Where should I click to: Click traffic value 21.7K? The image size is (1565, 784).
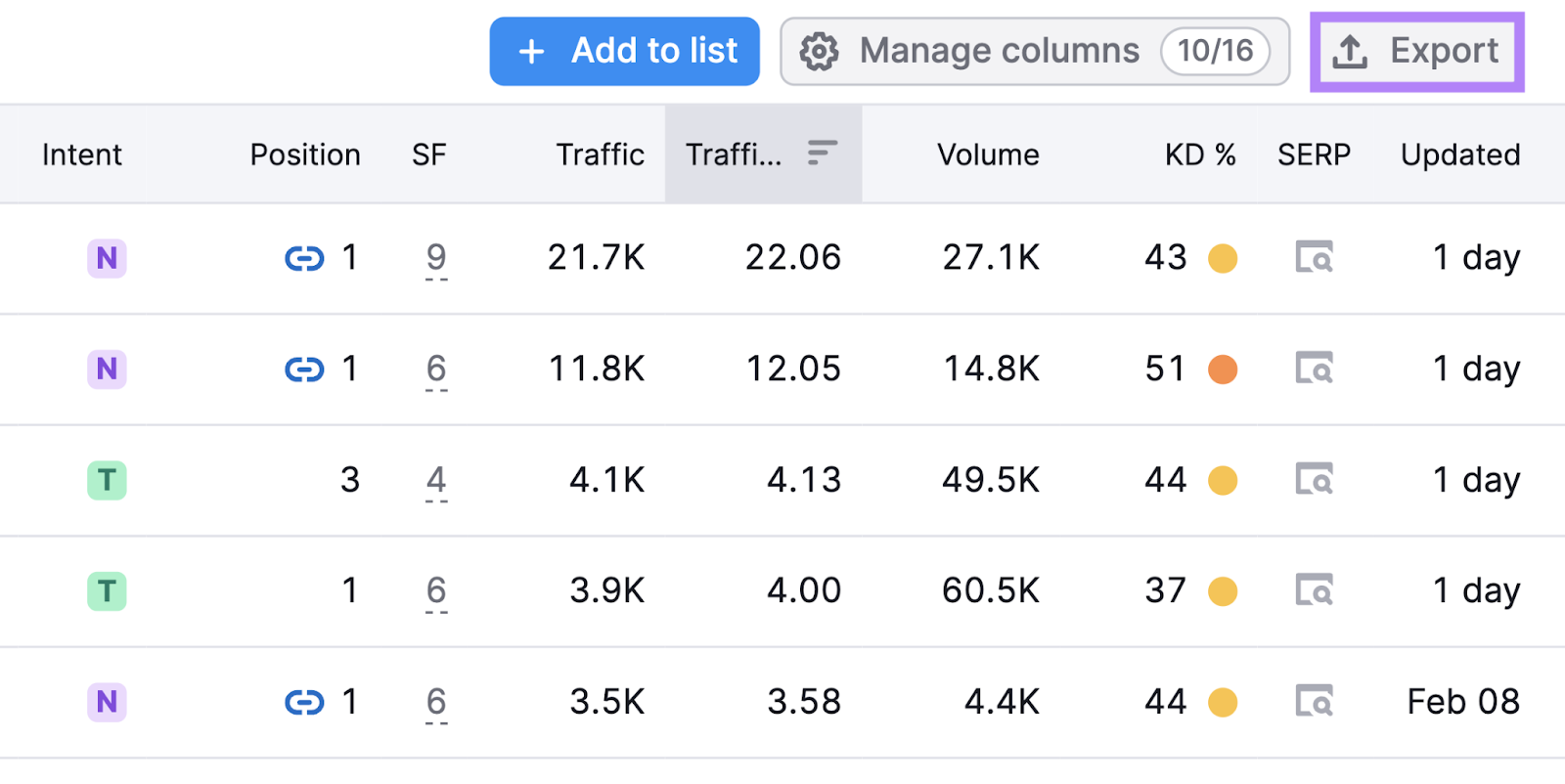[597, 258]
